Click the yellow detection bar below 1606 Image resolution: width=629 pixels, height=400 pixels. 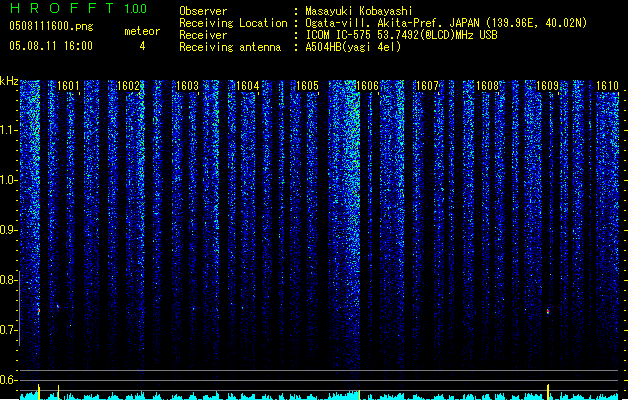[x=359, y=395]
